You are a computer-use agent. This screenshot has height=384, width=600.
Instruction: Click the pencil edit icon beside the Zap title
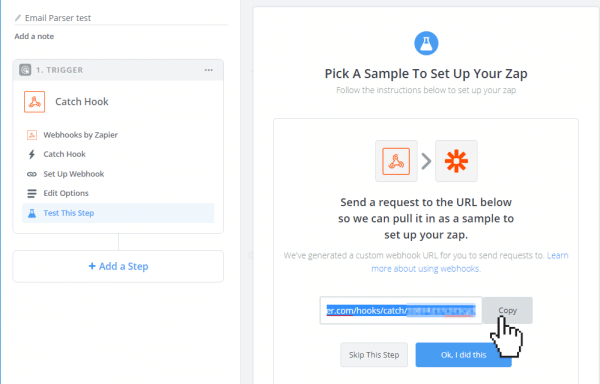(x=18, y=18)
